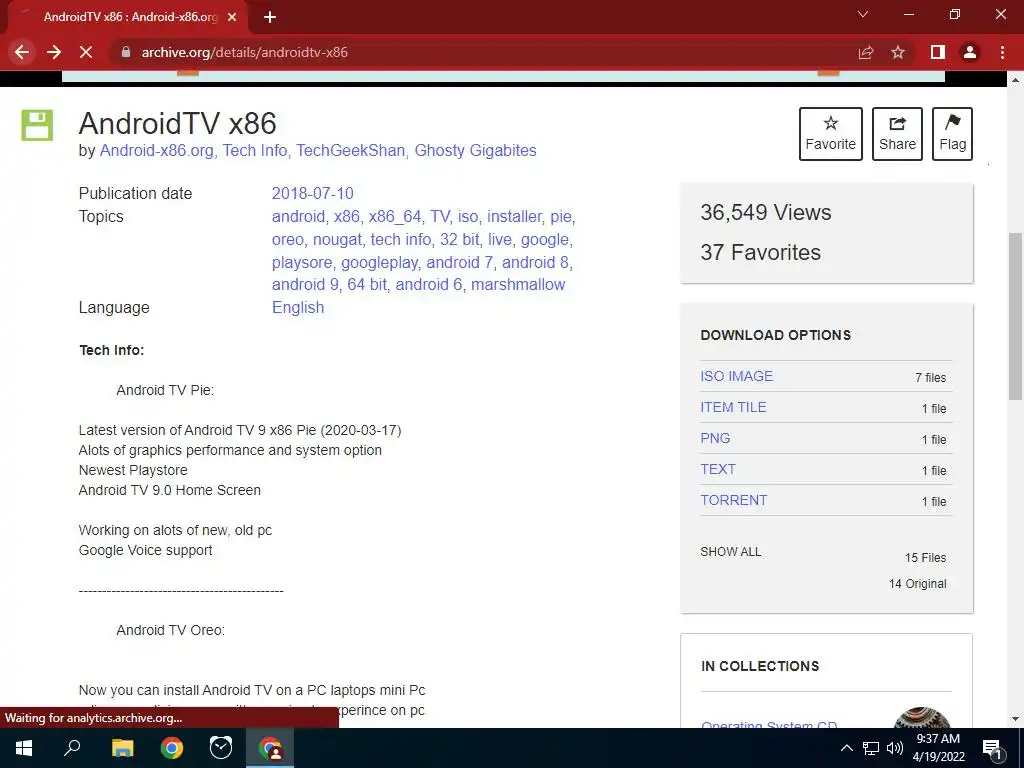The image size is (1024, 768).
Task: Open the volume control tray icon
Action: tap(895, 748)
